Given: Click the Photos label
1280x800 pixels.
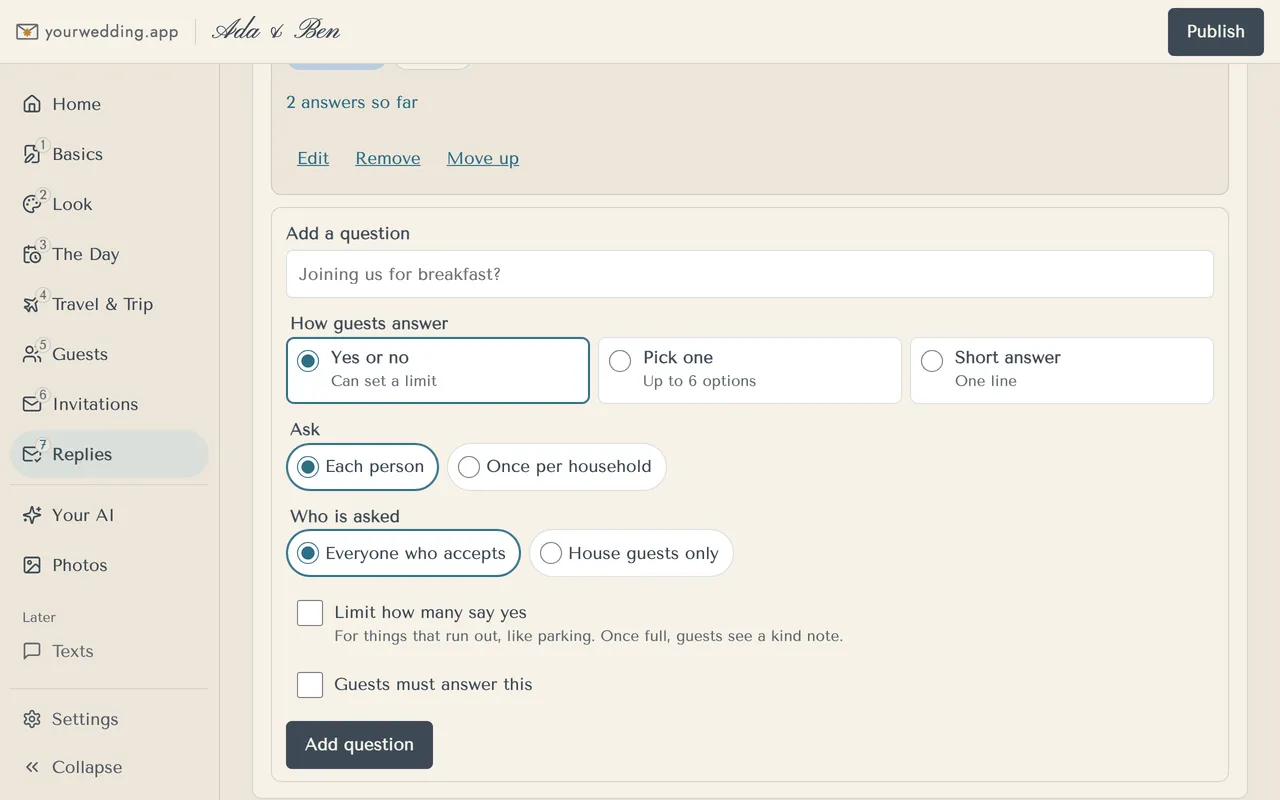Looking at the screenshot, I should (80, 565).
